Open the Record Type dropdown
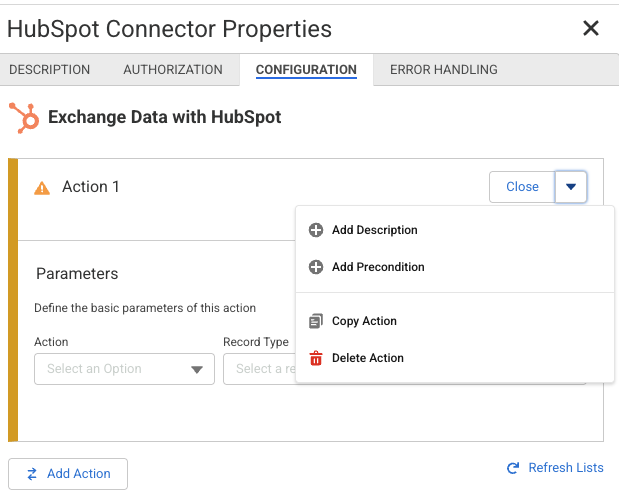Screen dimensions: 619x494 [x=258, y=369]
